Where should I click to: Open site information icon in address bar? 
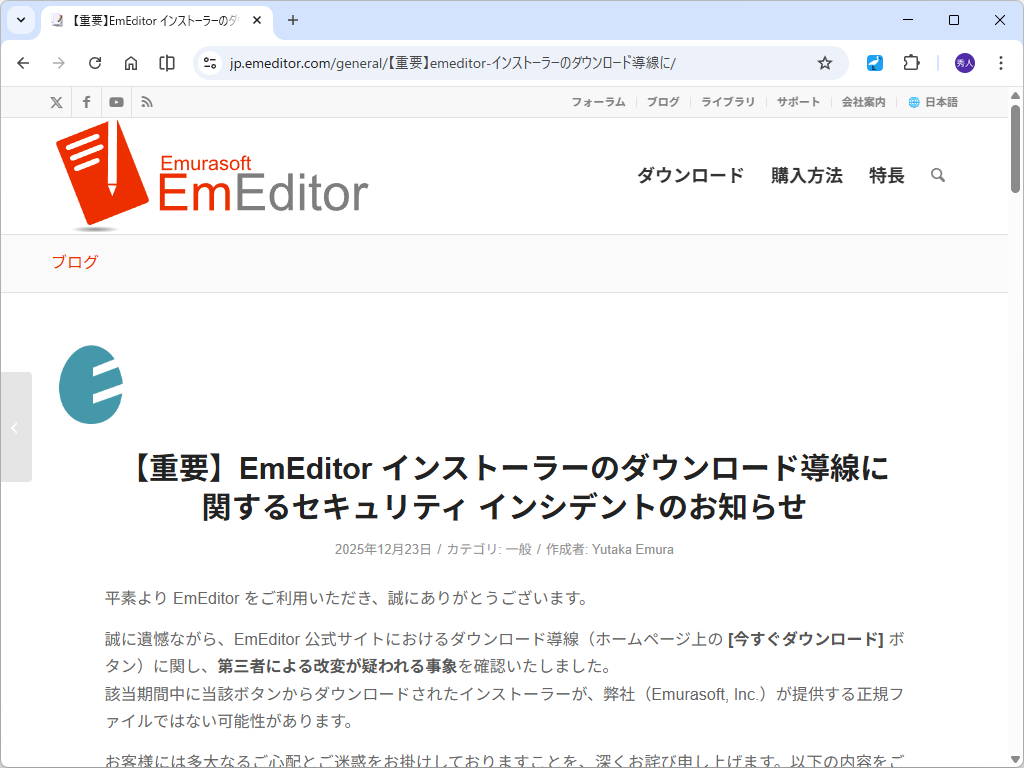(210, 63)
